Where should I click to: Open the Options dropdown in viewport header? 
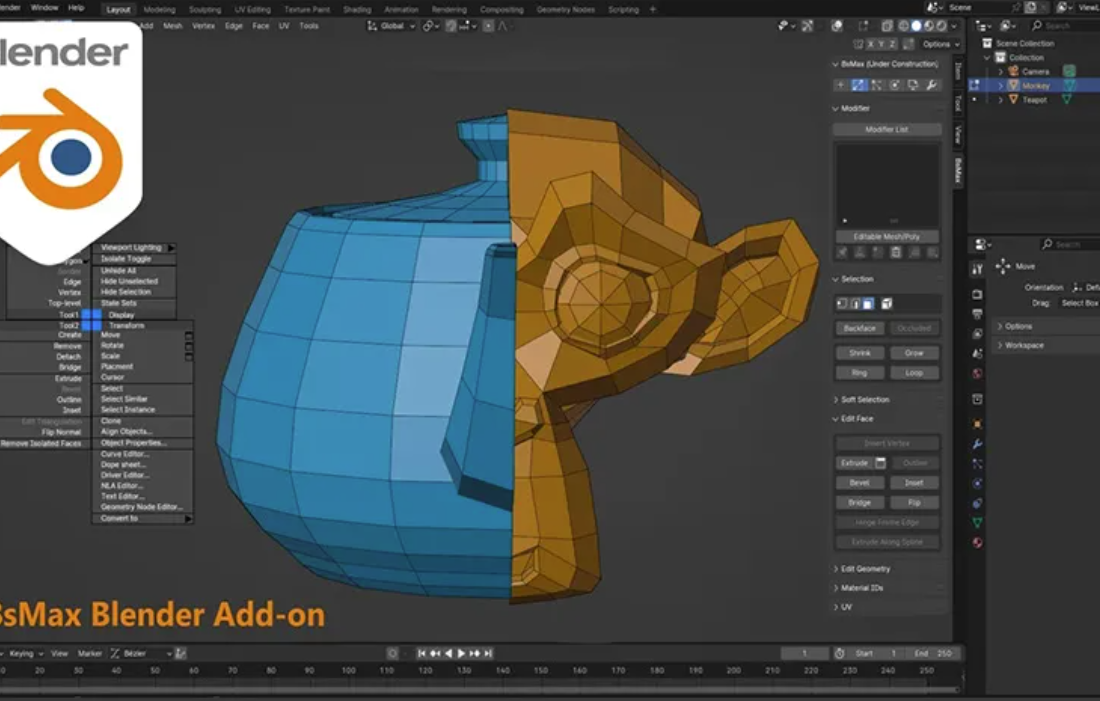tap(941, 44)
